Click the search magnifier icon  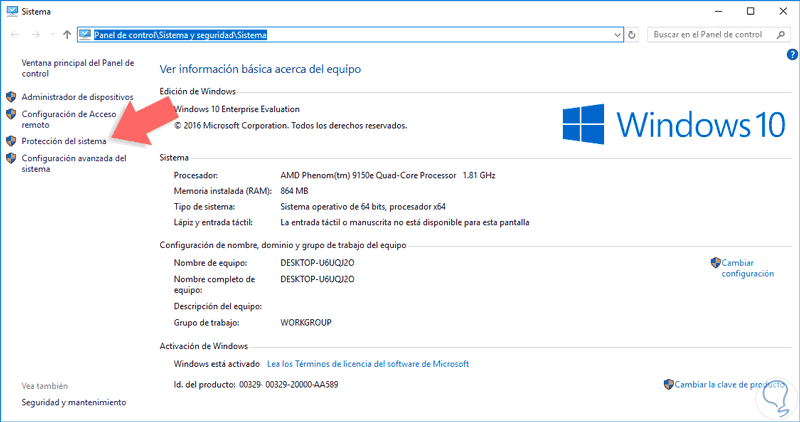781,35
